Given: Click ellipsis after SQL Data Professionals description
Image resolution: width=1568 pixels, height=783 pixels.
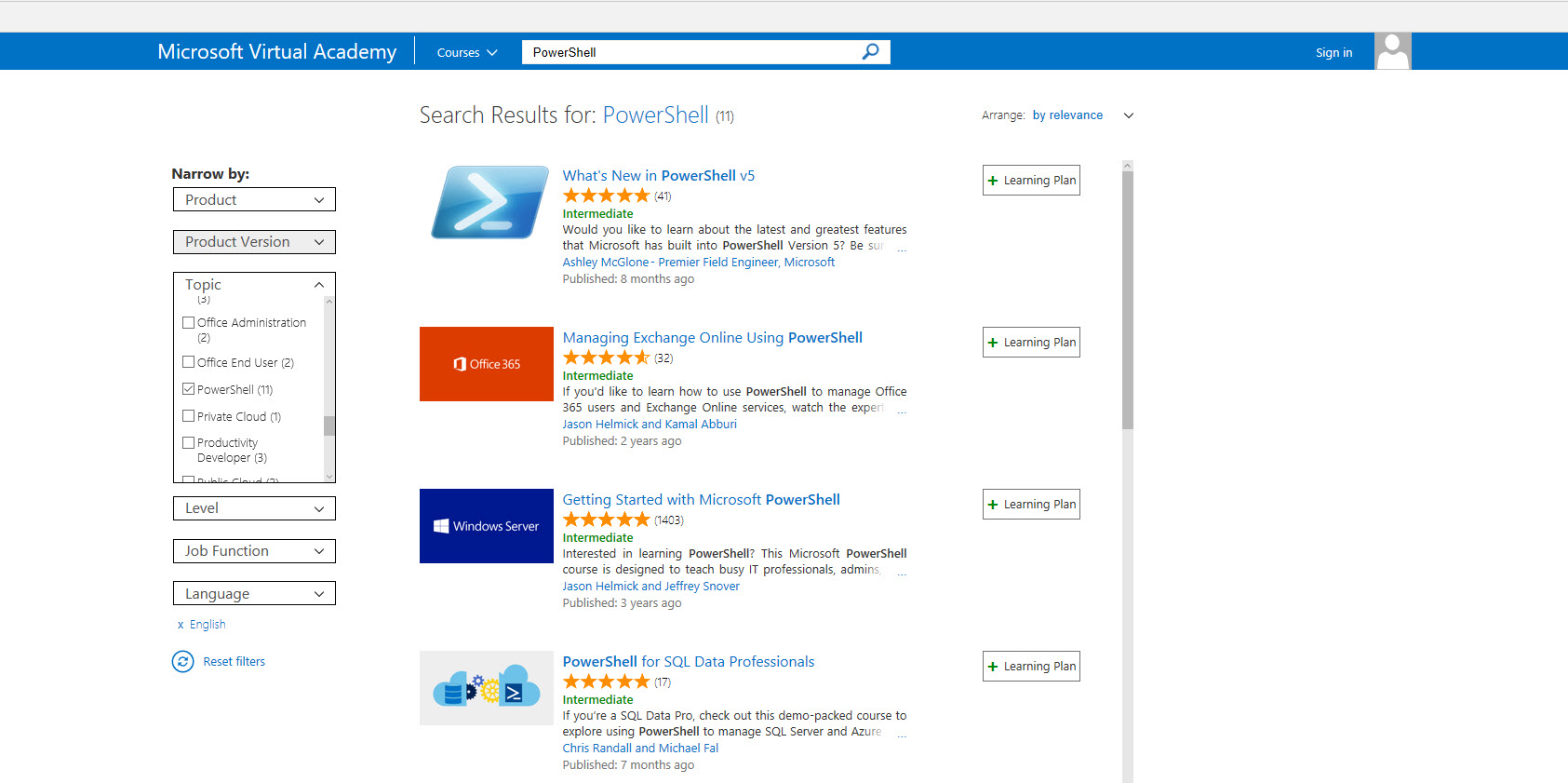Looking at the screenshot, I should (x=902, y=734).
